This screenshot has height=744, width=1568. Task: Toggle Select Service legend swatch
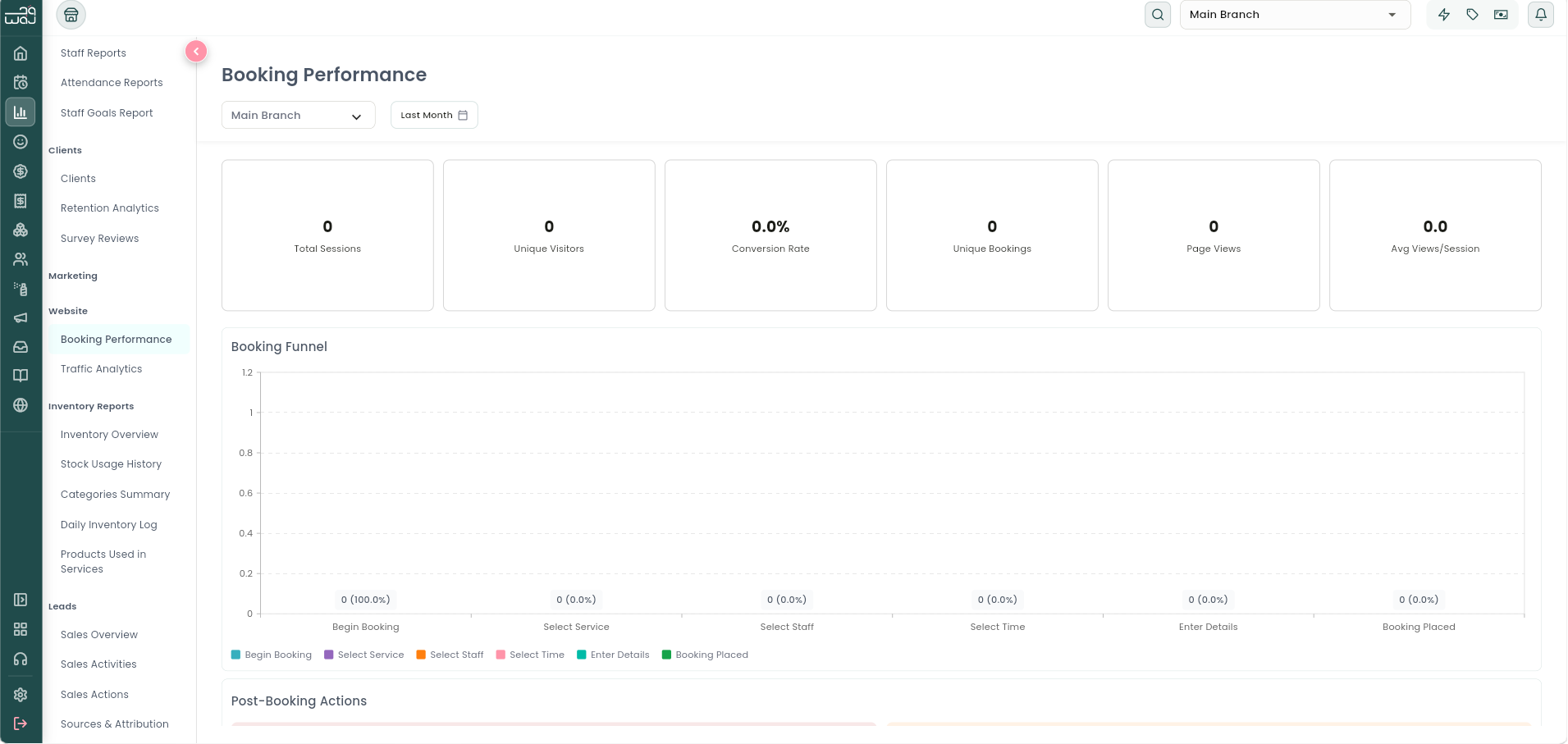click(329, 655)
